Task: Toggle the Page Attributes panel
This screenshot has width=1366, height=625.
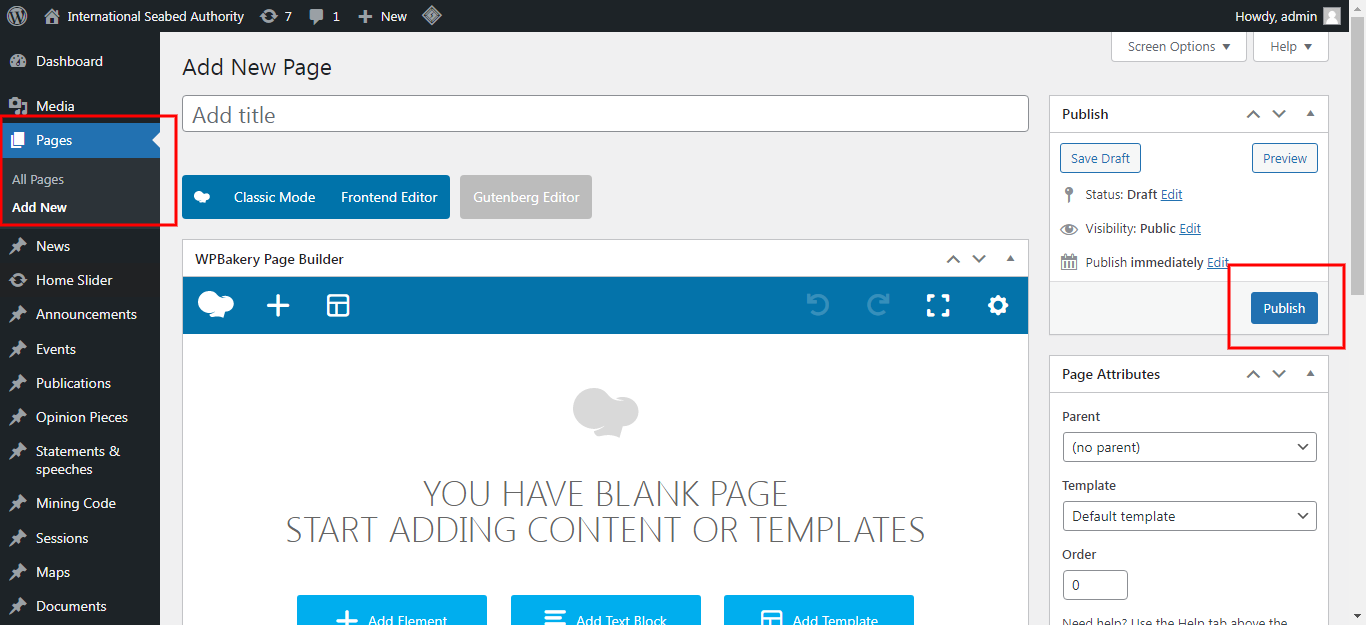Action: [1310, 374]
